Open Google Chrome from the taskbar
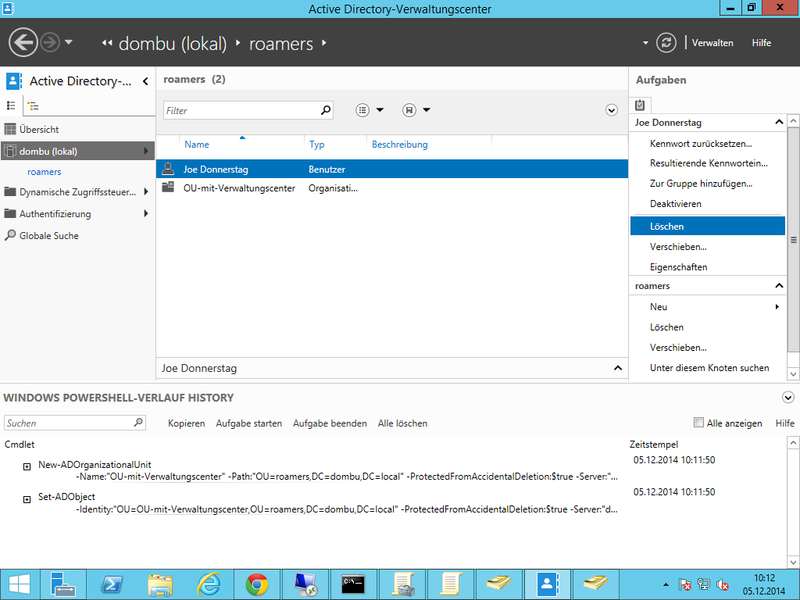800x600 pixels. [x=257, y=585]
